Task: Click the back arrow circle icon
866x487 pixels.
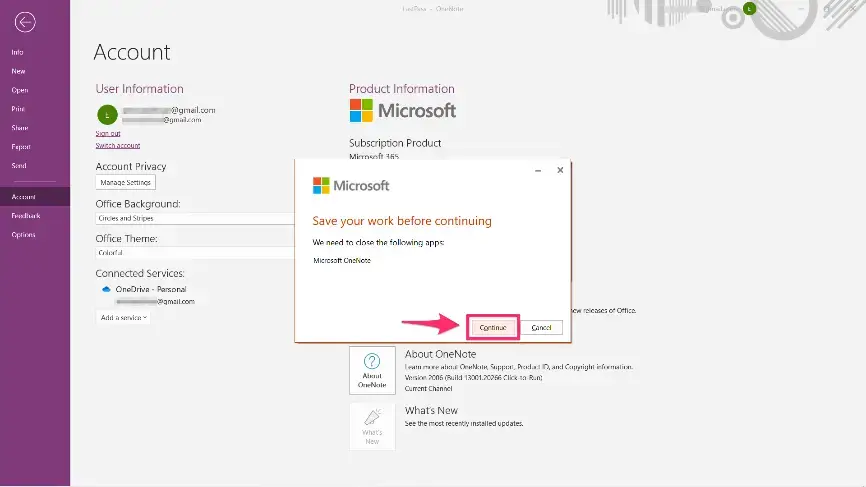Action: [x=25, y=22]
